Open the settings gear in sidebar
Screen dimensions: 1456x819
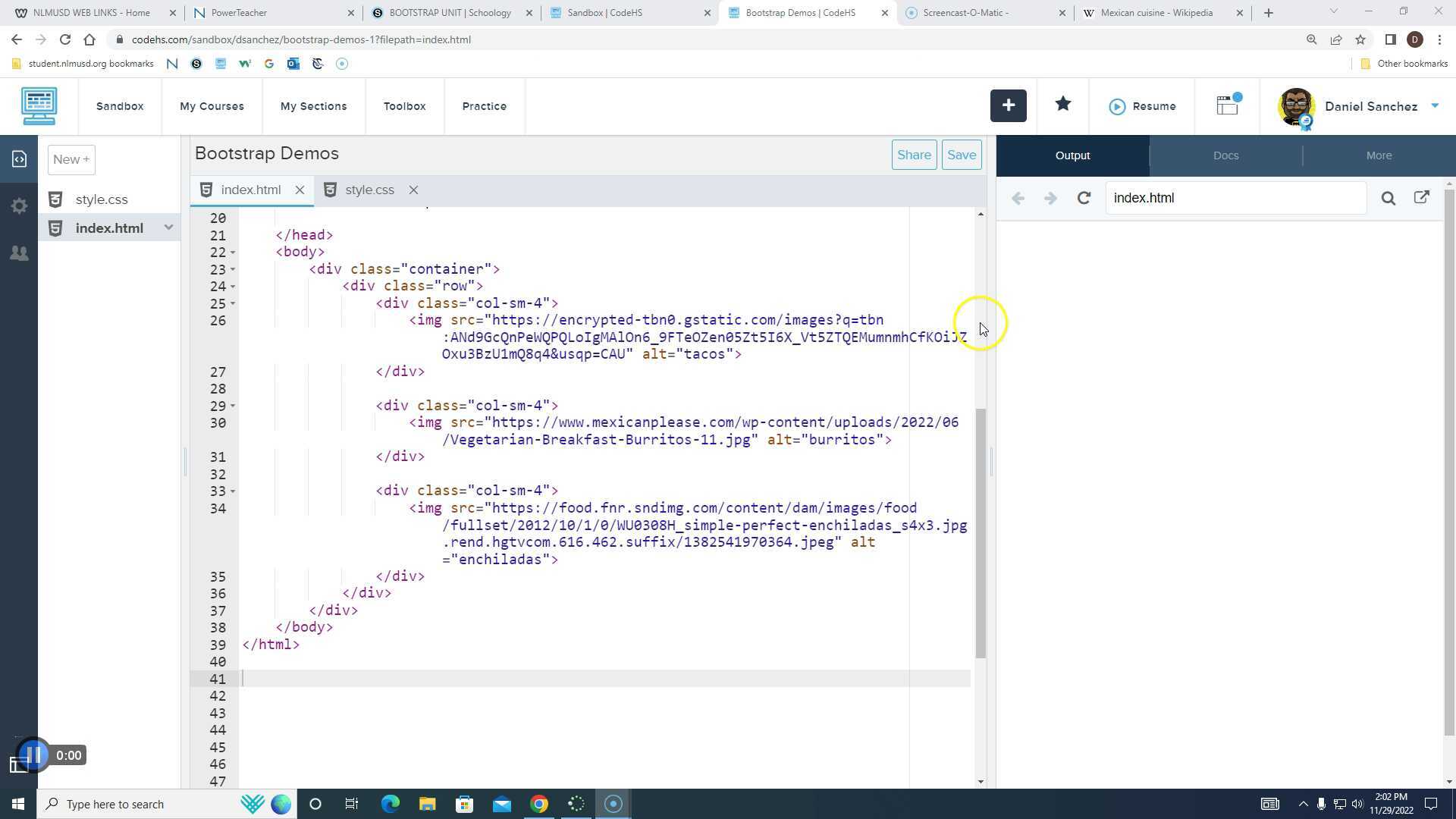tap(19, 206)
